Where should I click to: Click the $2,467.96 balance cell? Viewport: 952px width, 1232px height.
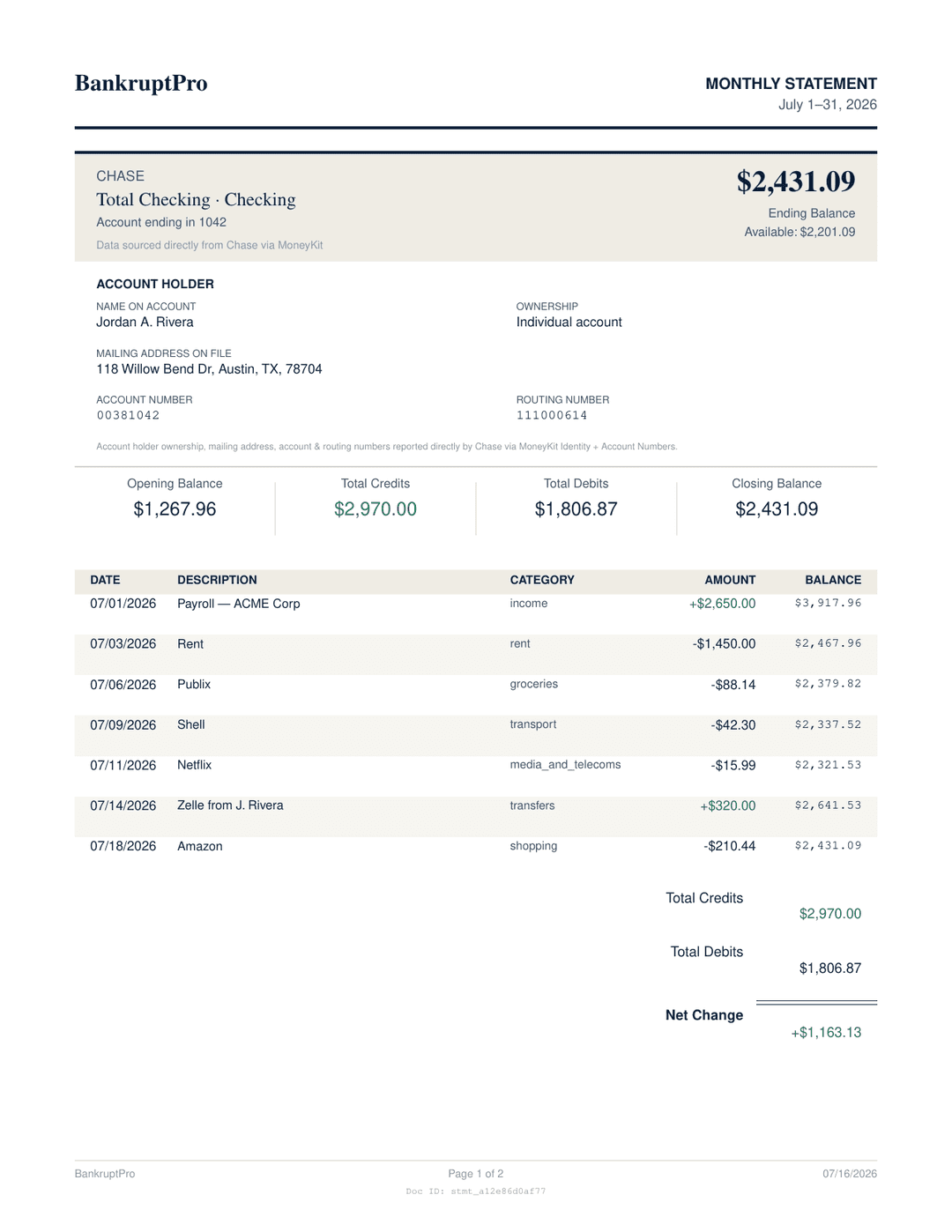coord(828,644)
